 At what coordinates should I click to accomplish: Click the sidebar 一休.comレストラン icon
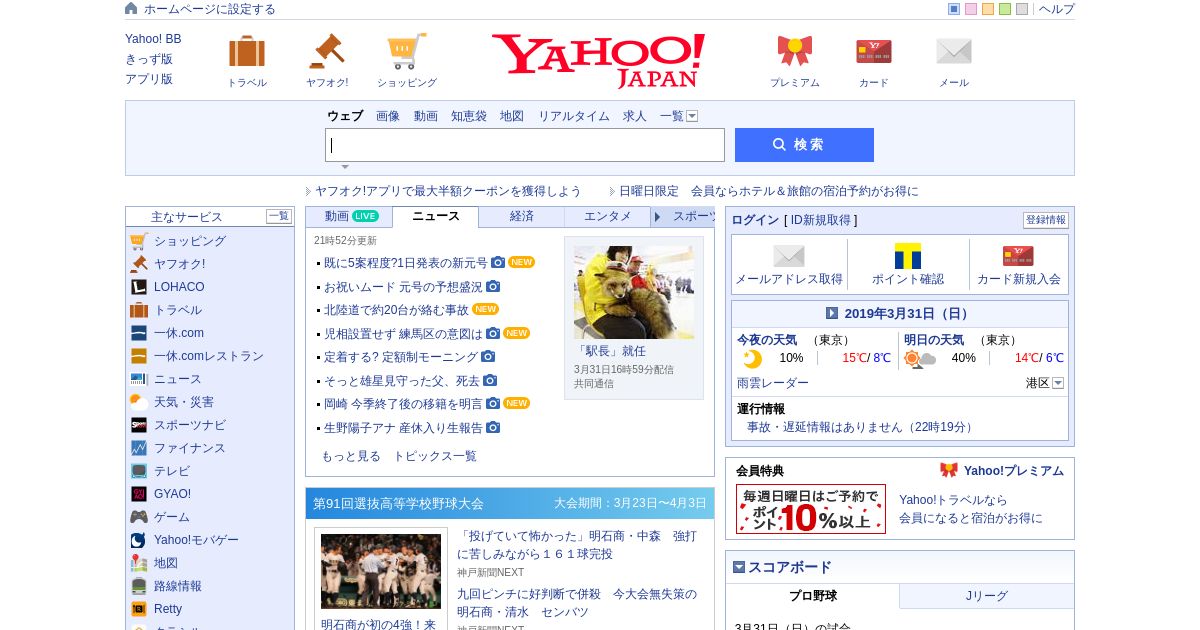click(x=139, y=356)
